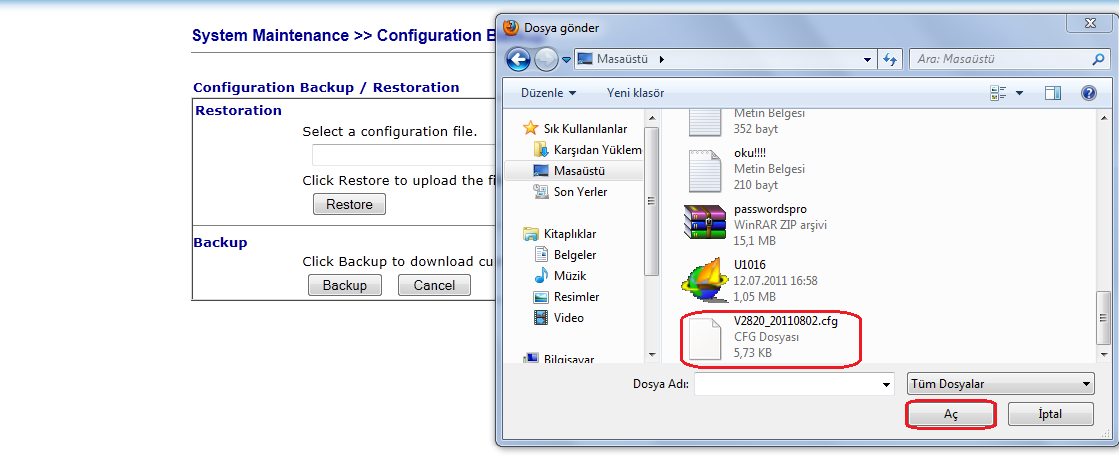Click the refresh icon beside address bar
Screen dimensions: 1119x458
point(891,60)
